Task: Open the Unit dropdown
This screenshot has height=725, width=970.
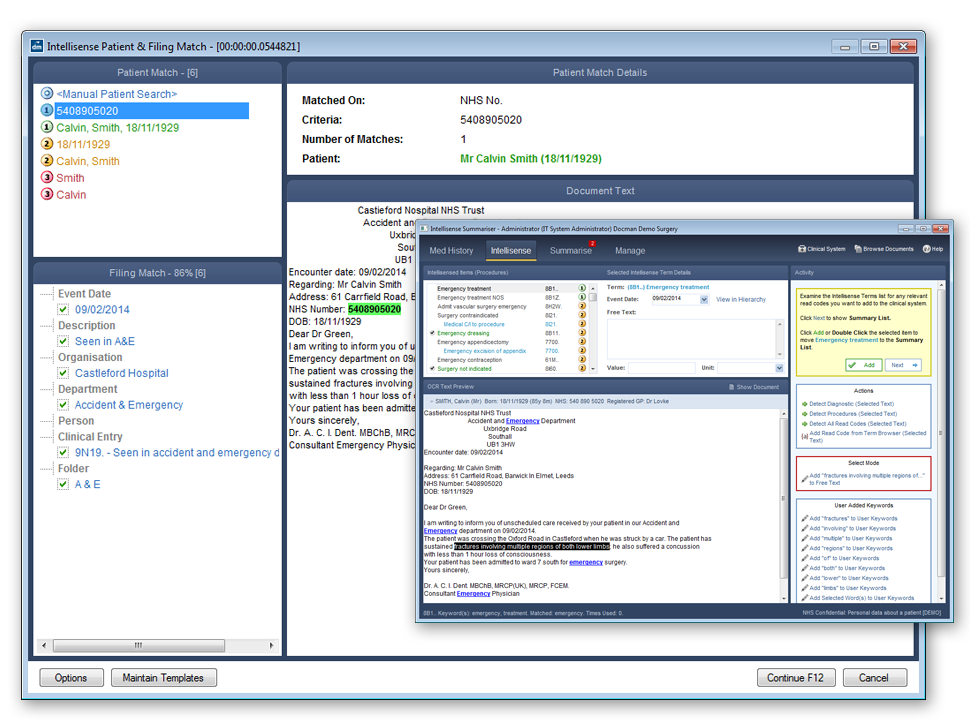Action: [x=779, y=368]
